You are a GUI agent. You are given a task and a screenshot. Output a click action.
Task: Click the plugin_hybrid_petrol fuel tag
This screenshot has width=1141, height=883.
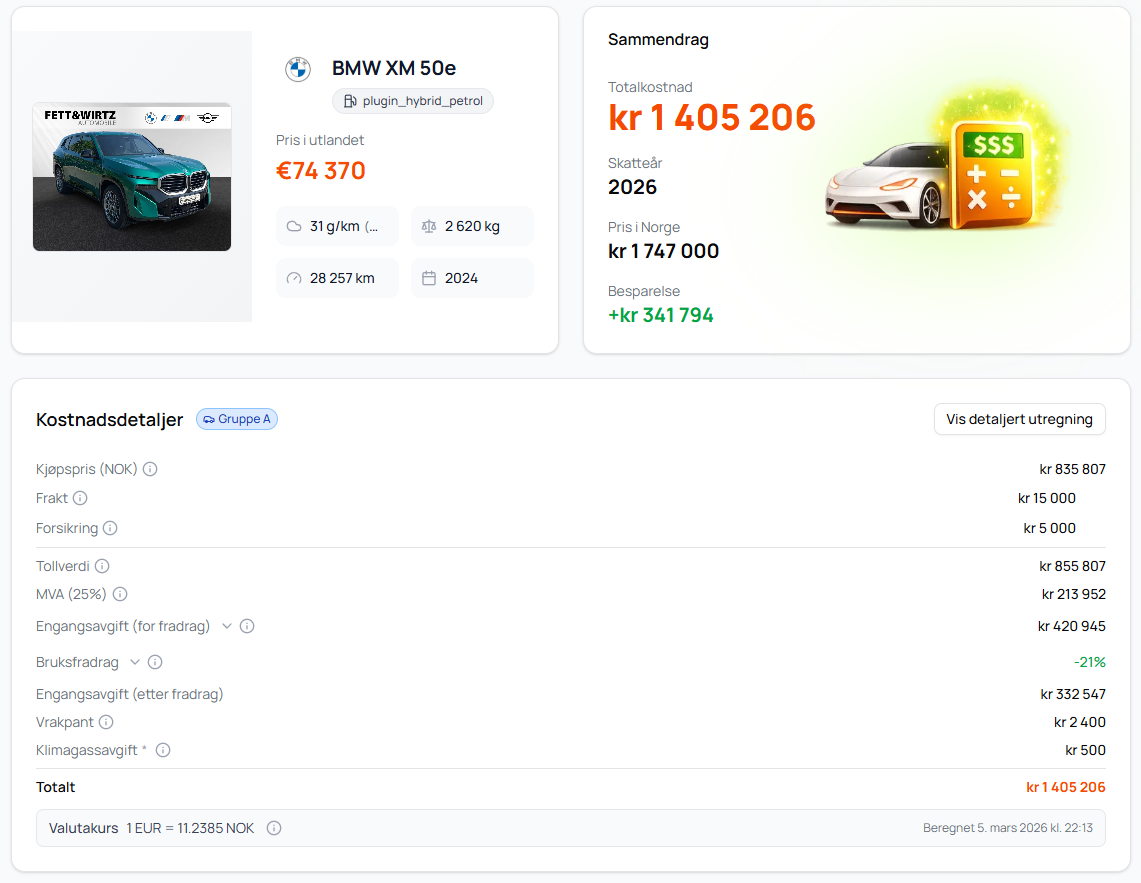(x=413, y=101)
